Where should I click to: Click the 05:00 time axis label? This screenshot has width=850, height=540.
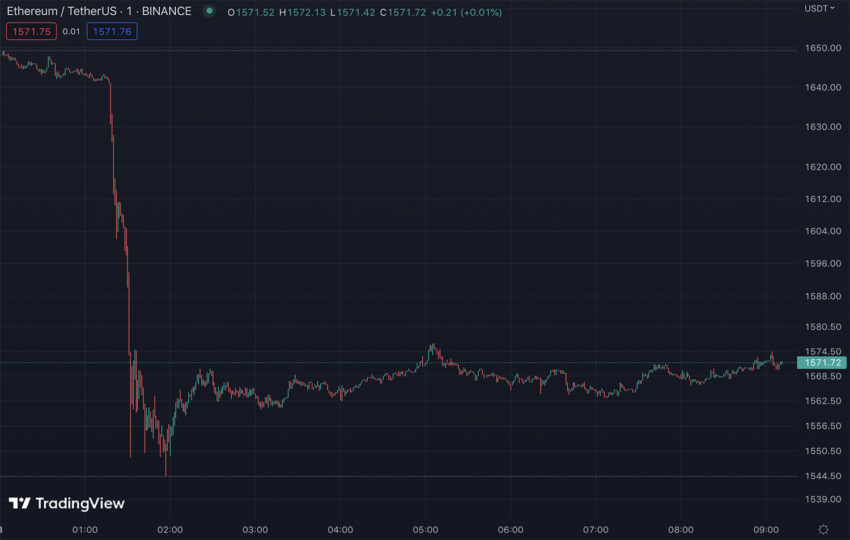click(x=426, y=530)
